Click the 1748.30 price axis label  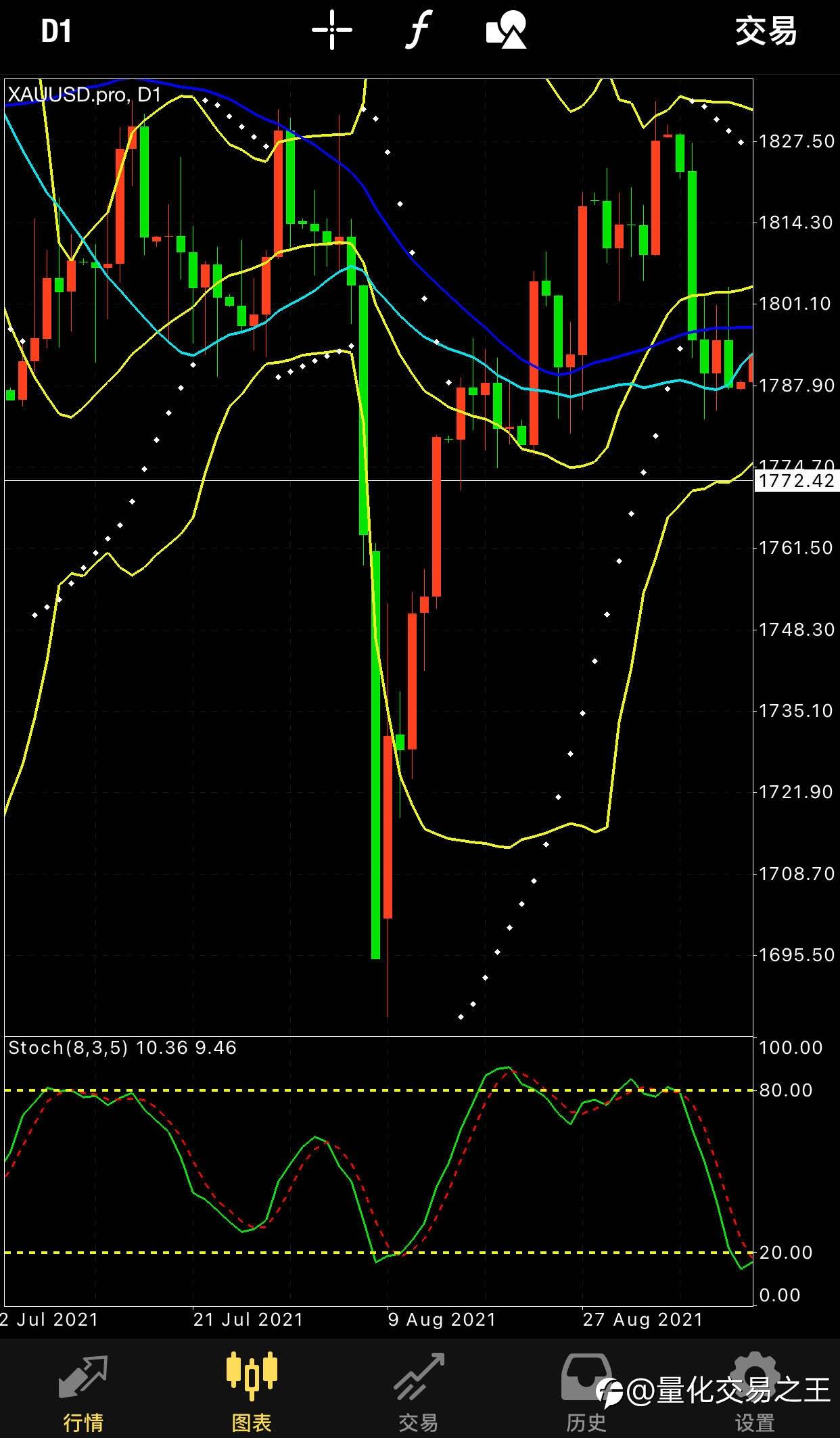click(797, 630)
